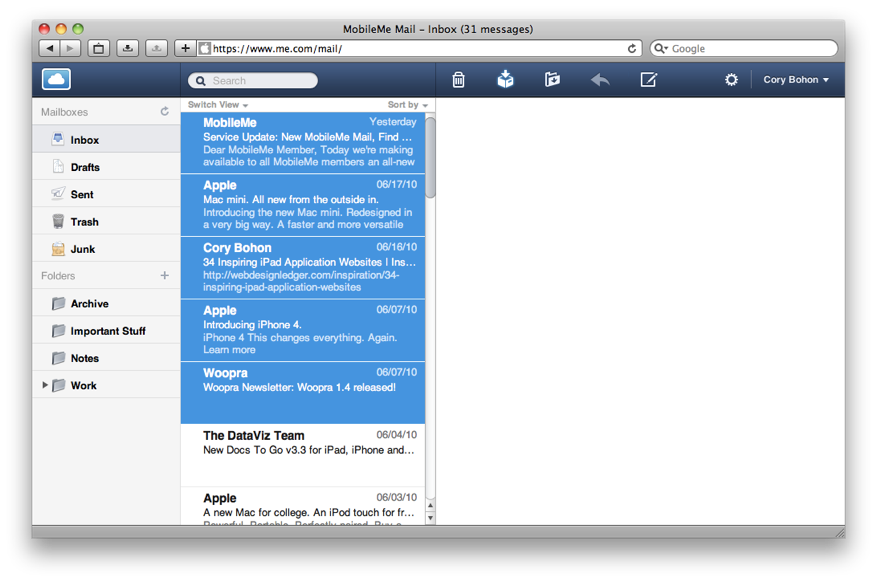Open the Notes folder
This screenshot has width=877, height=582.
coord(106,358)
